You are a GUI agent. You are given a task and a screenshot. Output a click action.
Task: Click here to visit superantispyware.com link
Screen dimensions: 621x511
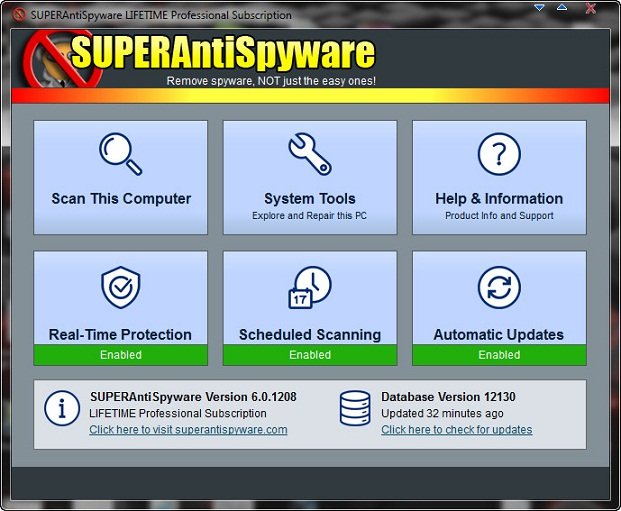[188, 430]
